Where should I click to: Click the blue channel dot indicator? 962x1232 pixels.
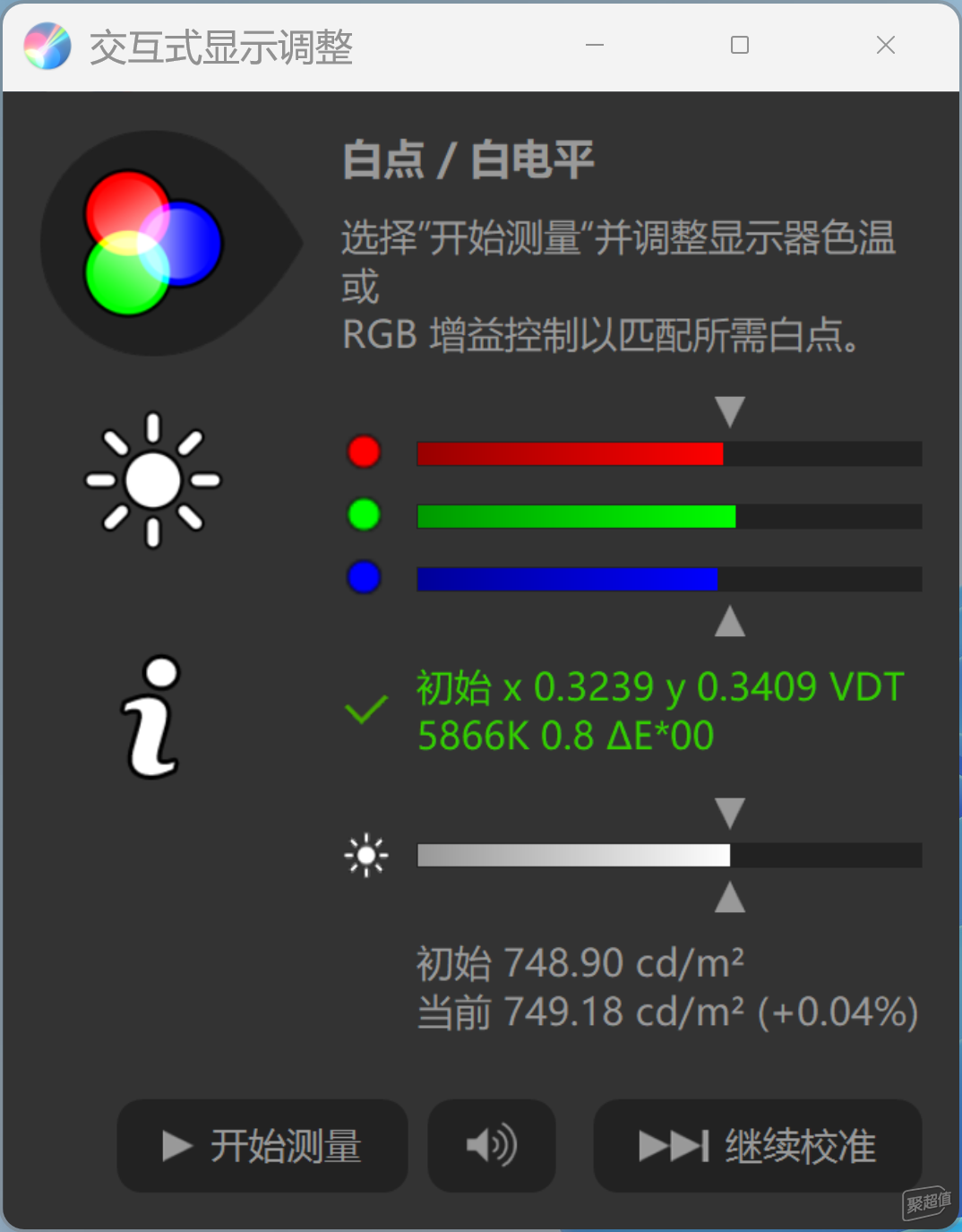point(364,577)
